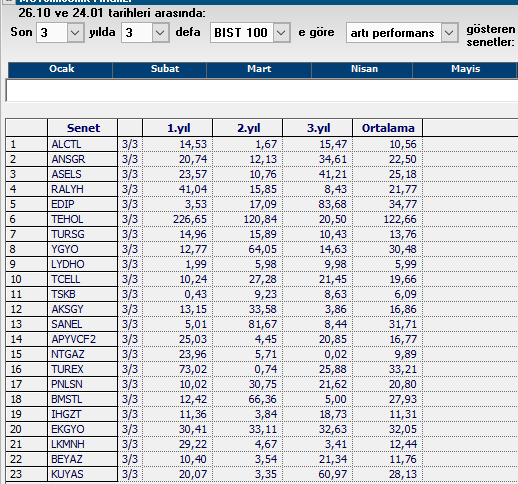Viewport: 518px width, 484px height.
Task: Click the 3/3 cell in ALCTL row
Action: [x=130, y=144]
